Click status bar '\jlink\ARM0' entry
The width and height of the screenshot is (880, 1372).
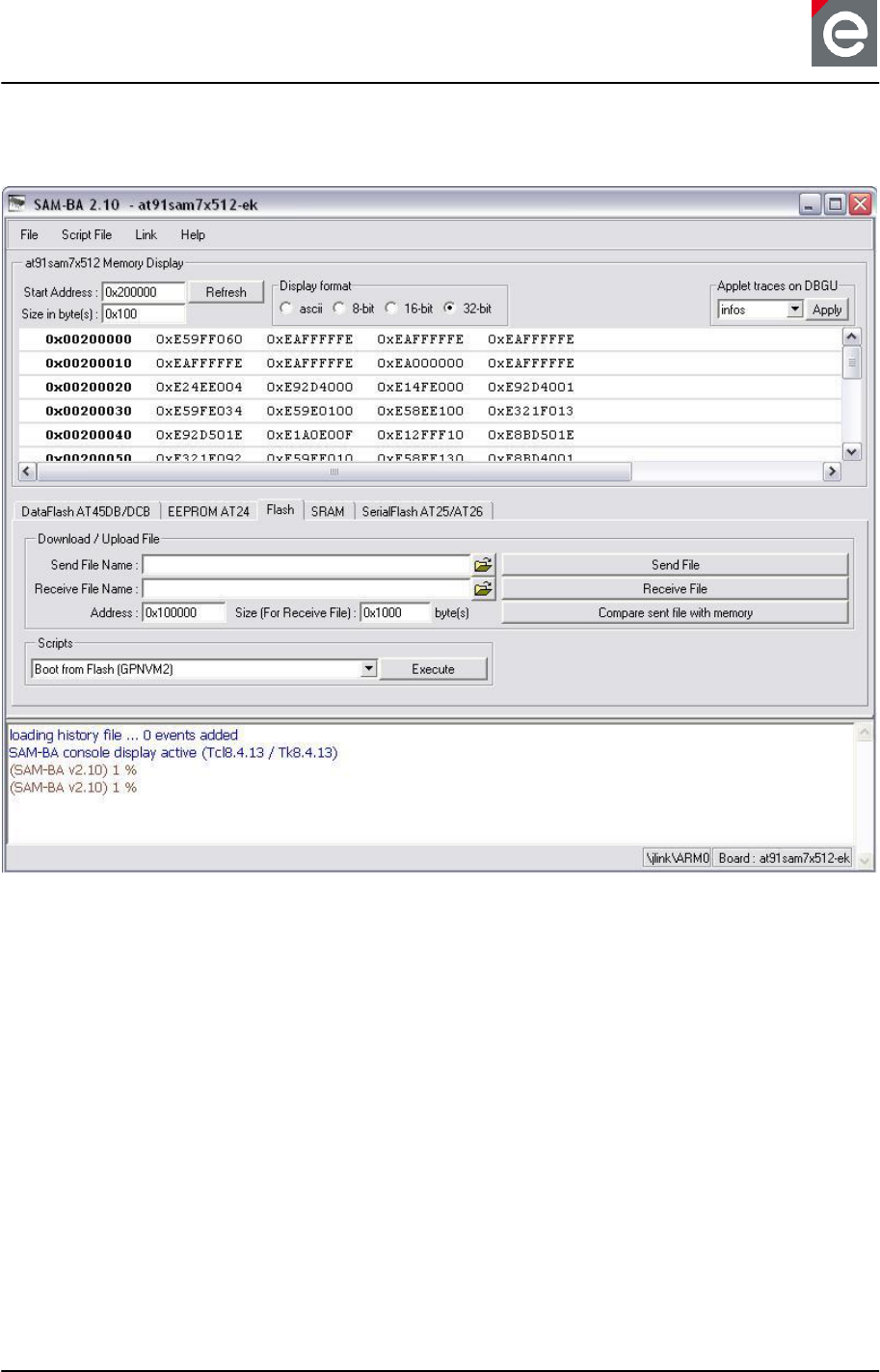678,858
